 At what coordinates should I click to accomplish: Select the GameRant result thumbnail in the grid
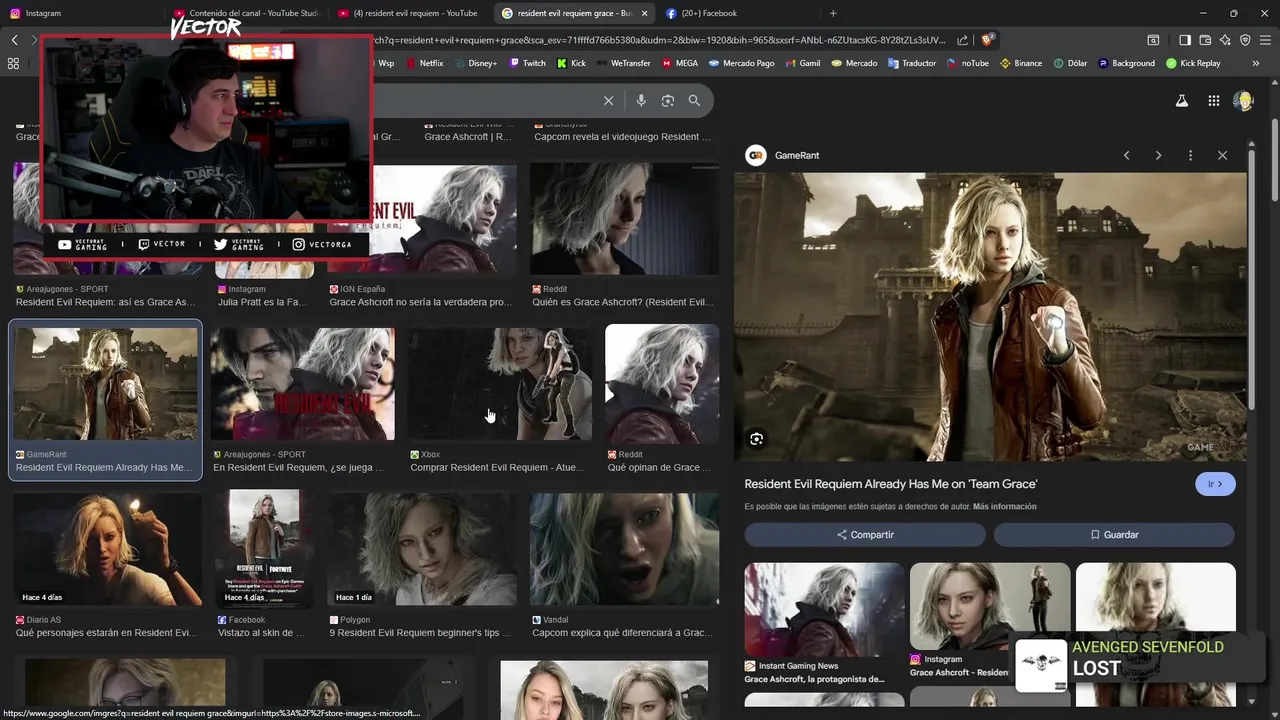[106, 384]
